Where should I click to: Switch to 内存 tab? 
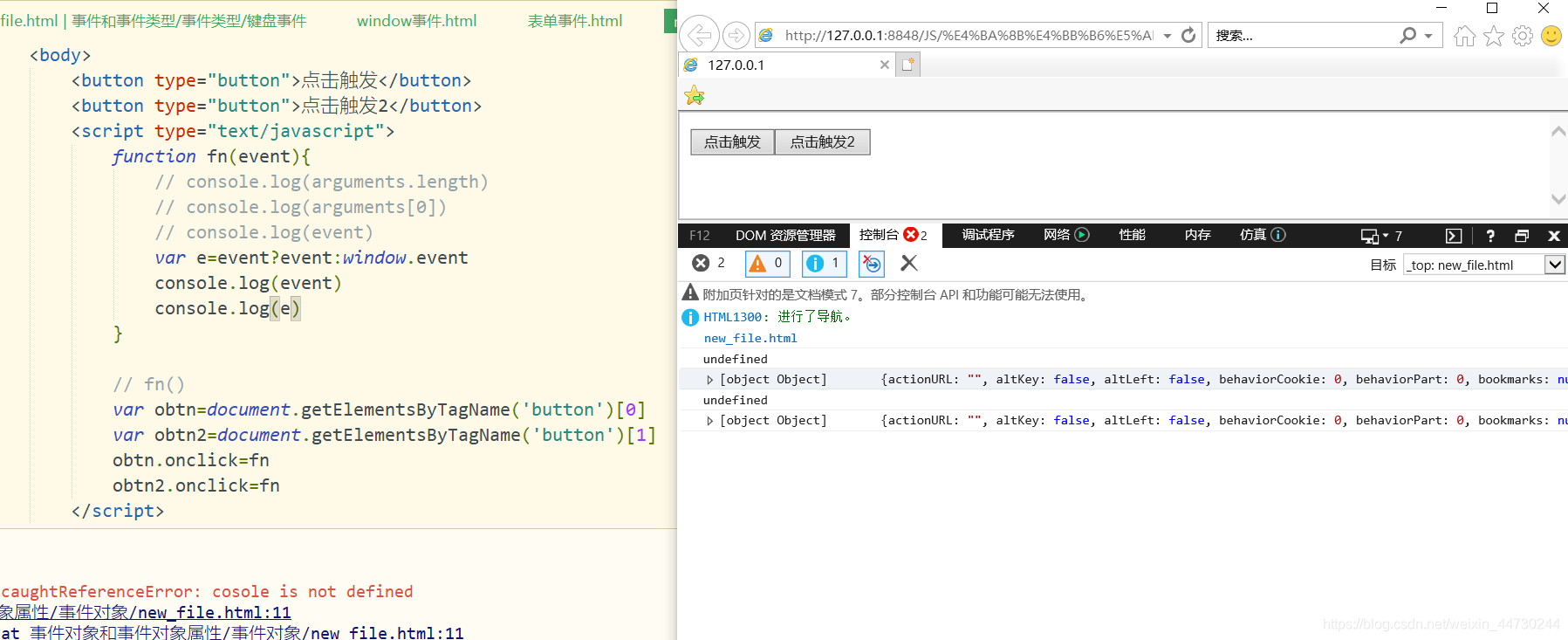click(x=1198, y=235)
